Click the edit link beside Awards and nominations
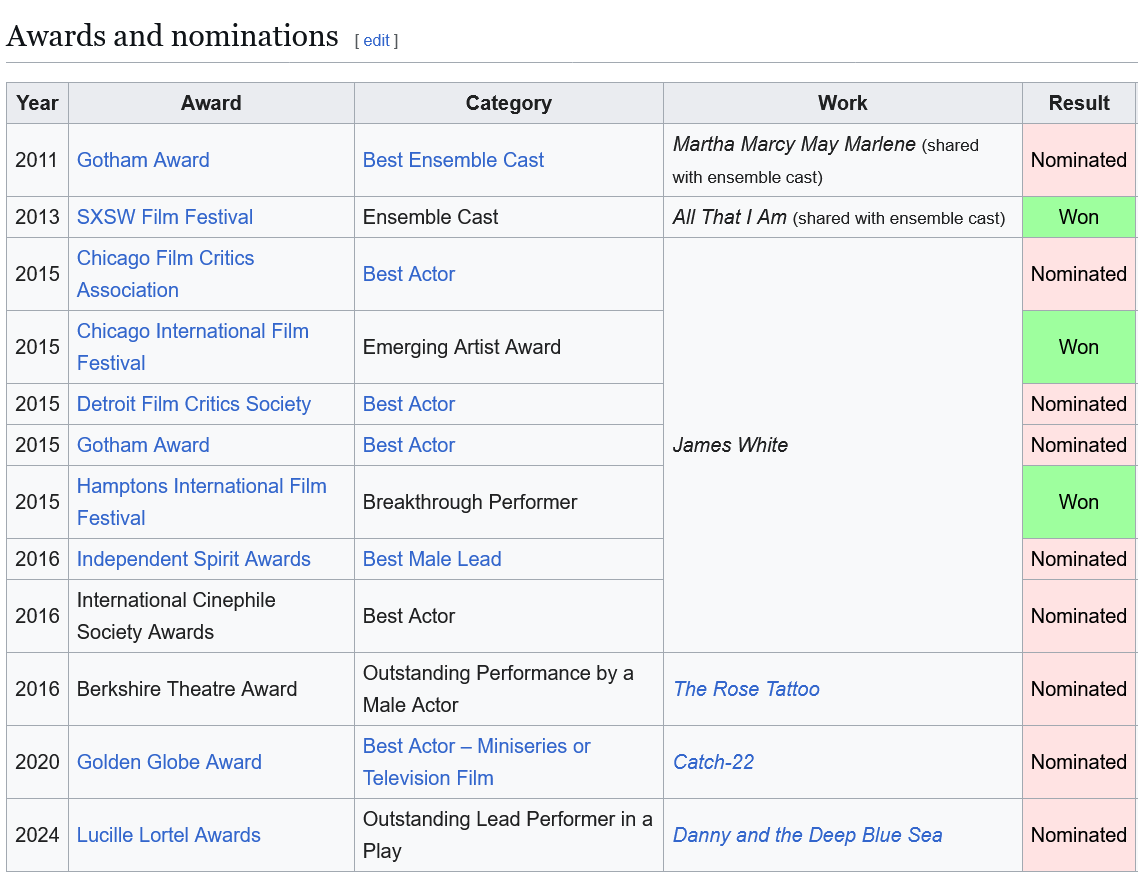The width and height of the screenshot is (1138, 872). [376, 41]
